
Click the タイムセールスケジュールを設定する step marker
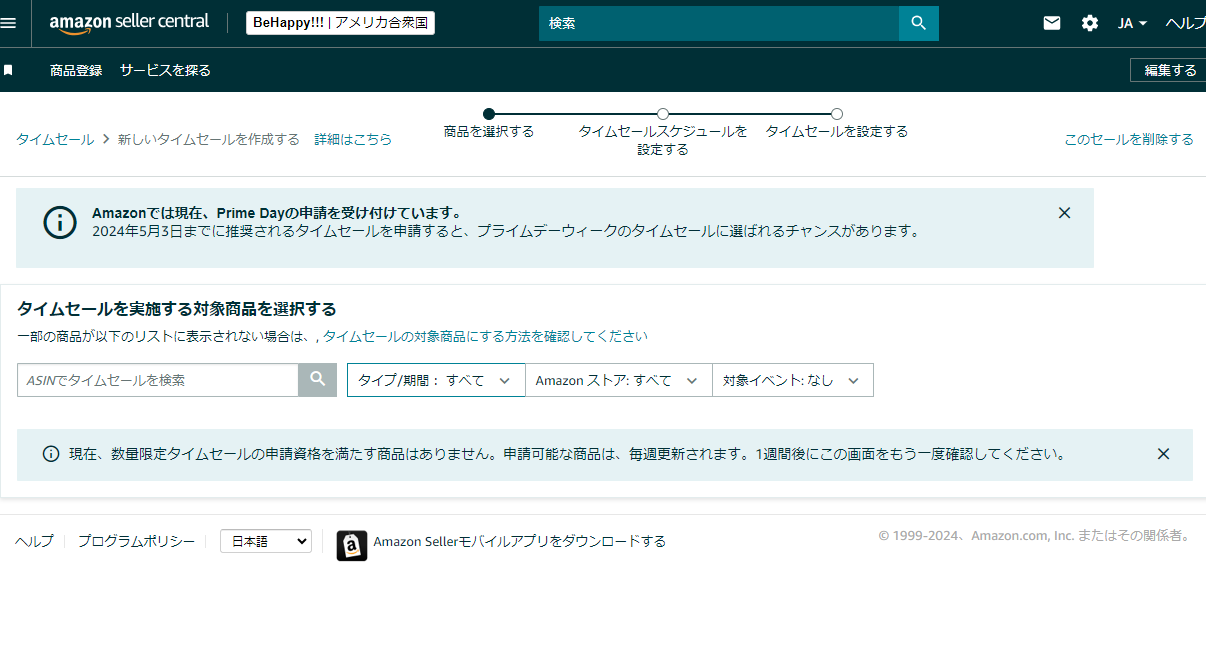point(663,114)
